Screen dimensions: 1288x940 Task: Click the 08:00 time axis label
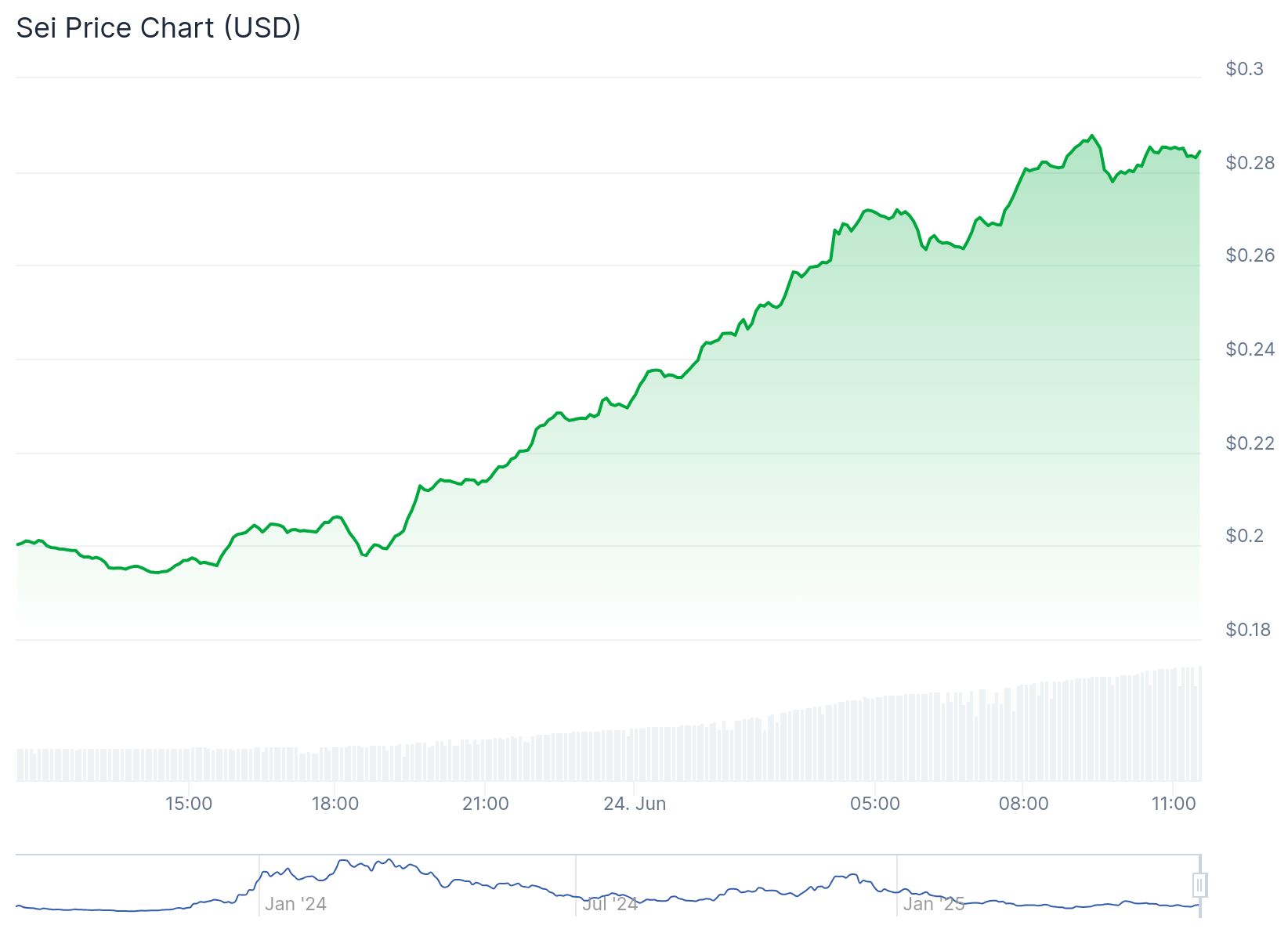tap(1023, 804)
